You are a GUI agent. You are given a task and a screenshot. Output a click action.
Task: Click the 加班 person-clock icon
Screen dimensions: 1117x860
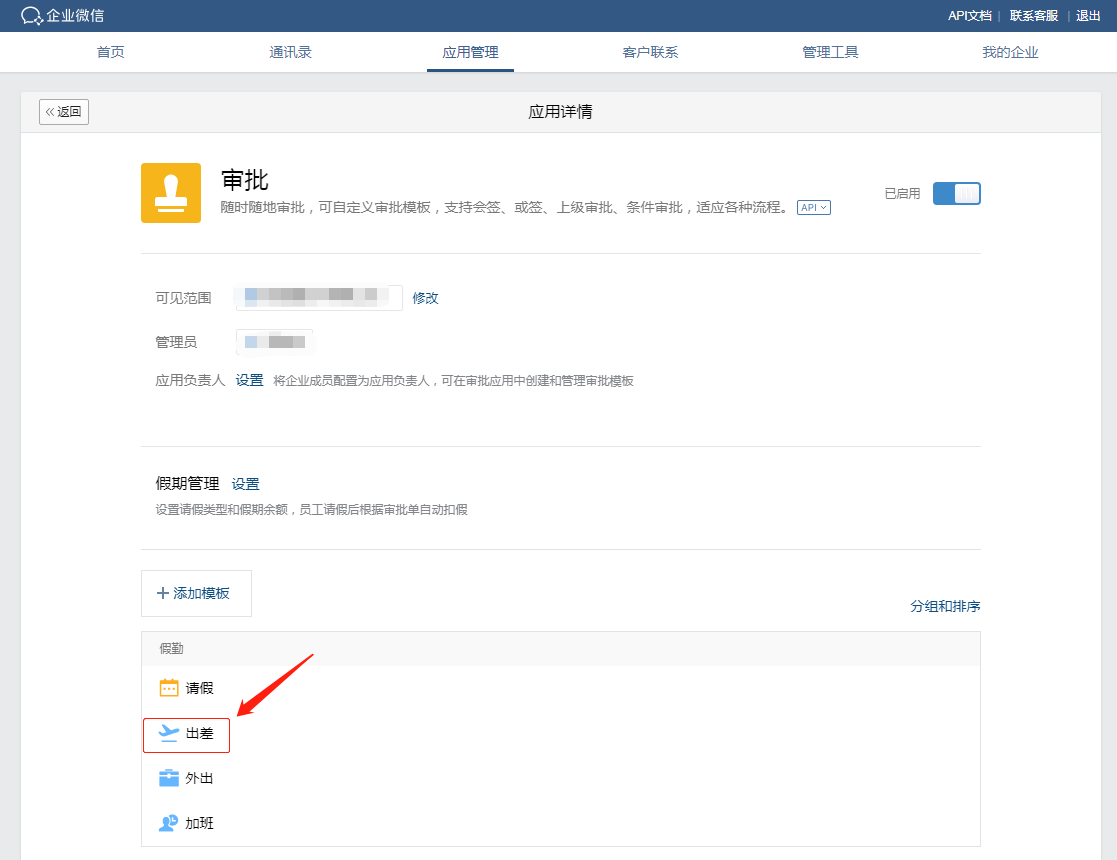(169, 823)
